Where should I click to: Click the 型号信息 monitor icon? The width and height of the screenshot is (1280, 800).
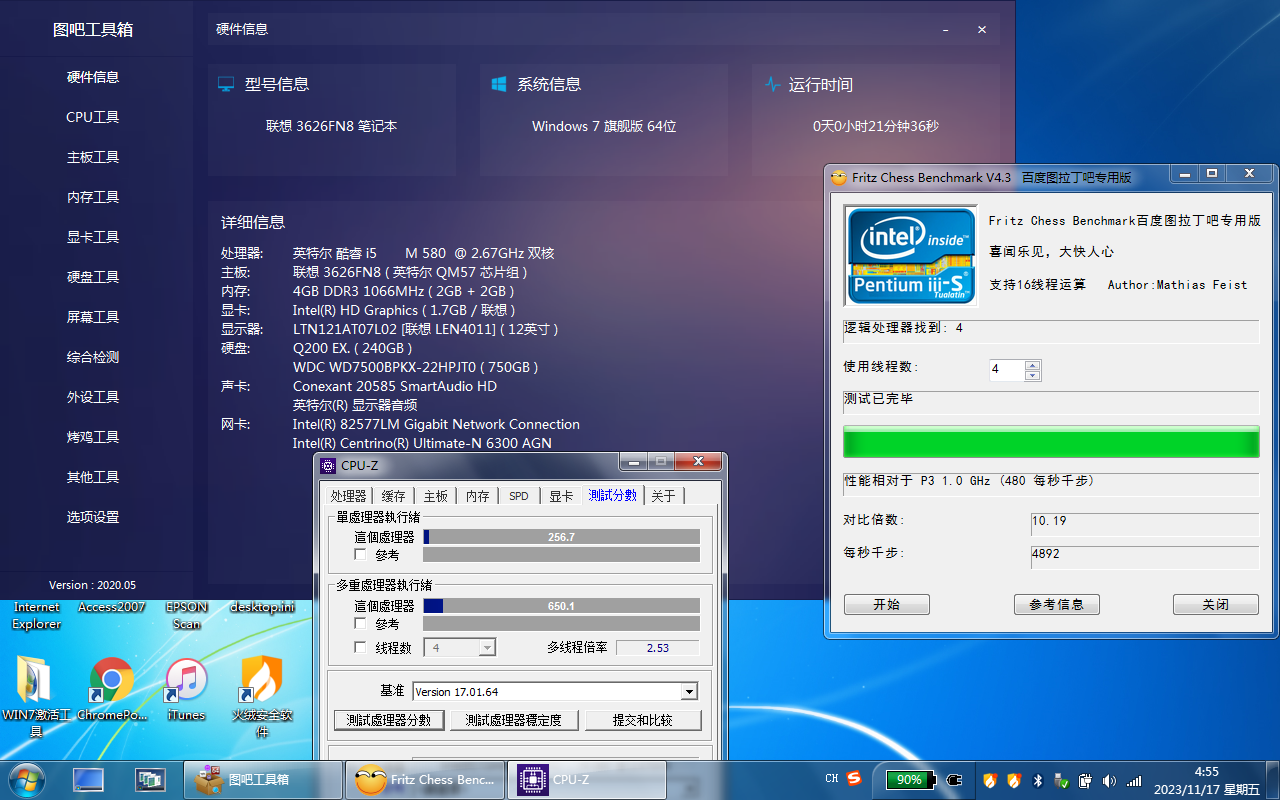pos(226,85)
